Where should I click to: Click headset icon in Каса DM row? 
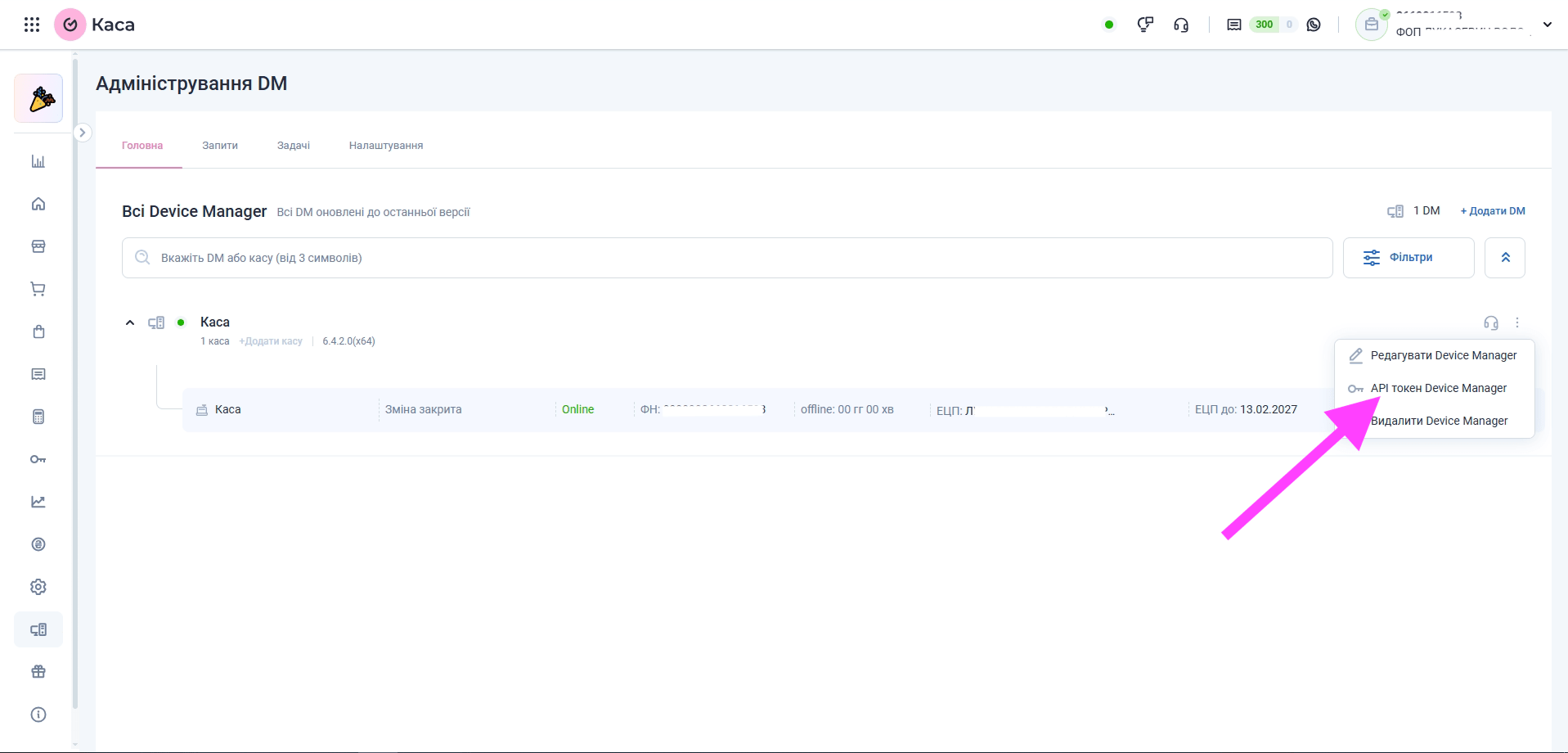[1491, 322]
